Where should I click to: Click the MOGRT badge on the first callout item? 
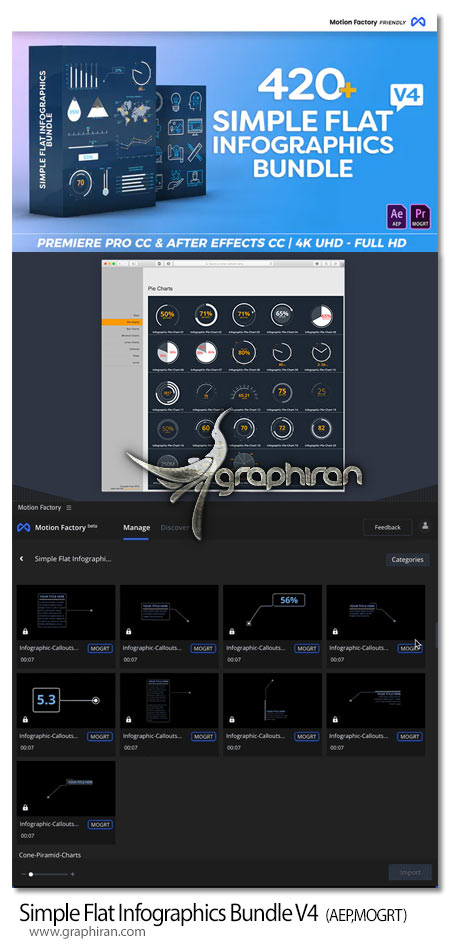pos(100,649)
